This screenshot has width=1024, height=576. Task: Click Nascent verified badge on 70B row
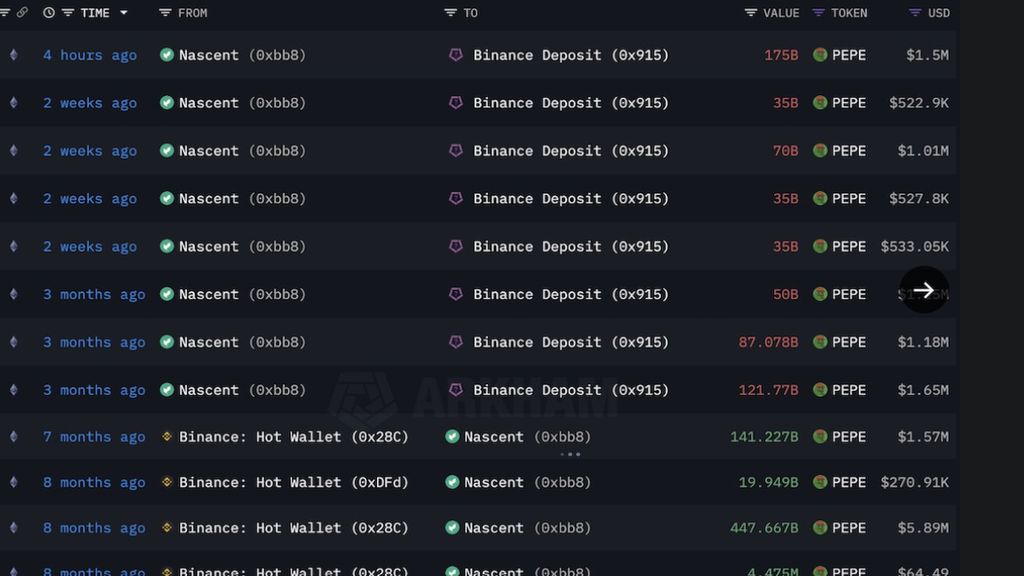pos(167,151)
